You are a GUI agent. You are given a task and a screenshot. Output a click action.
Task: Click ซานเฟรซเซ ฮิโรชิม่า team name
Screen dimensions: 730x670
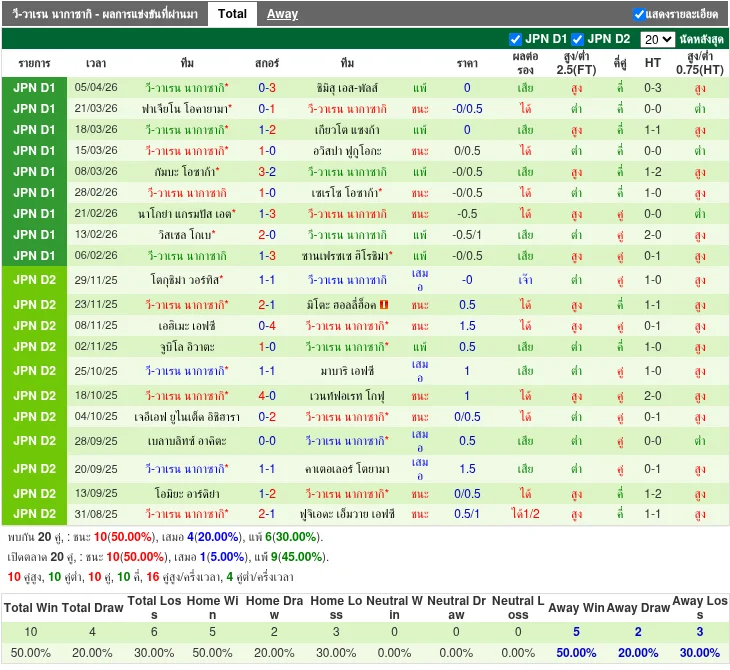click(346, 256)
